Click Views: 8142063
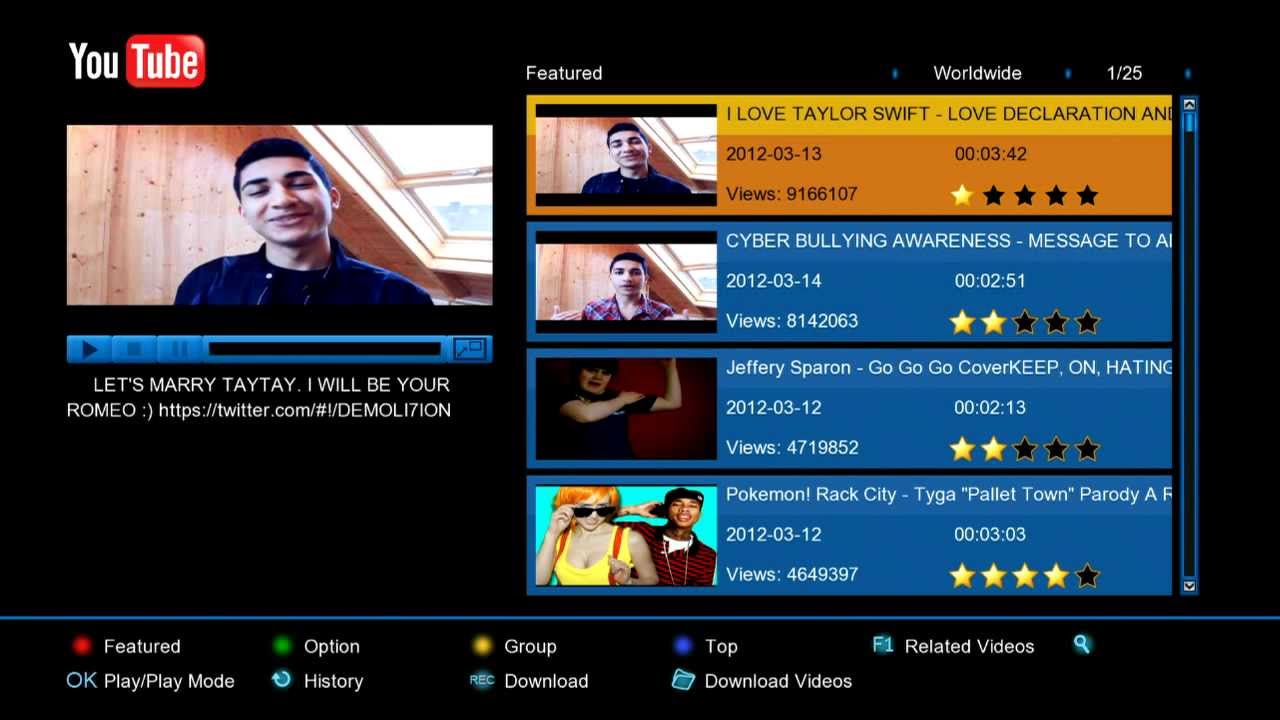 point(792,321)
